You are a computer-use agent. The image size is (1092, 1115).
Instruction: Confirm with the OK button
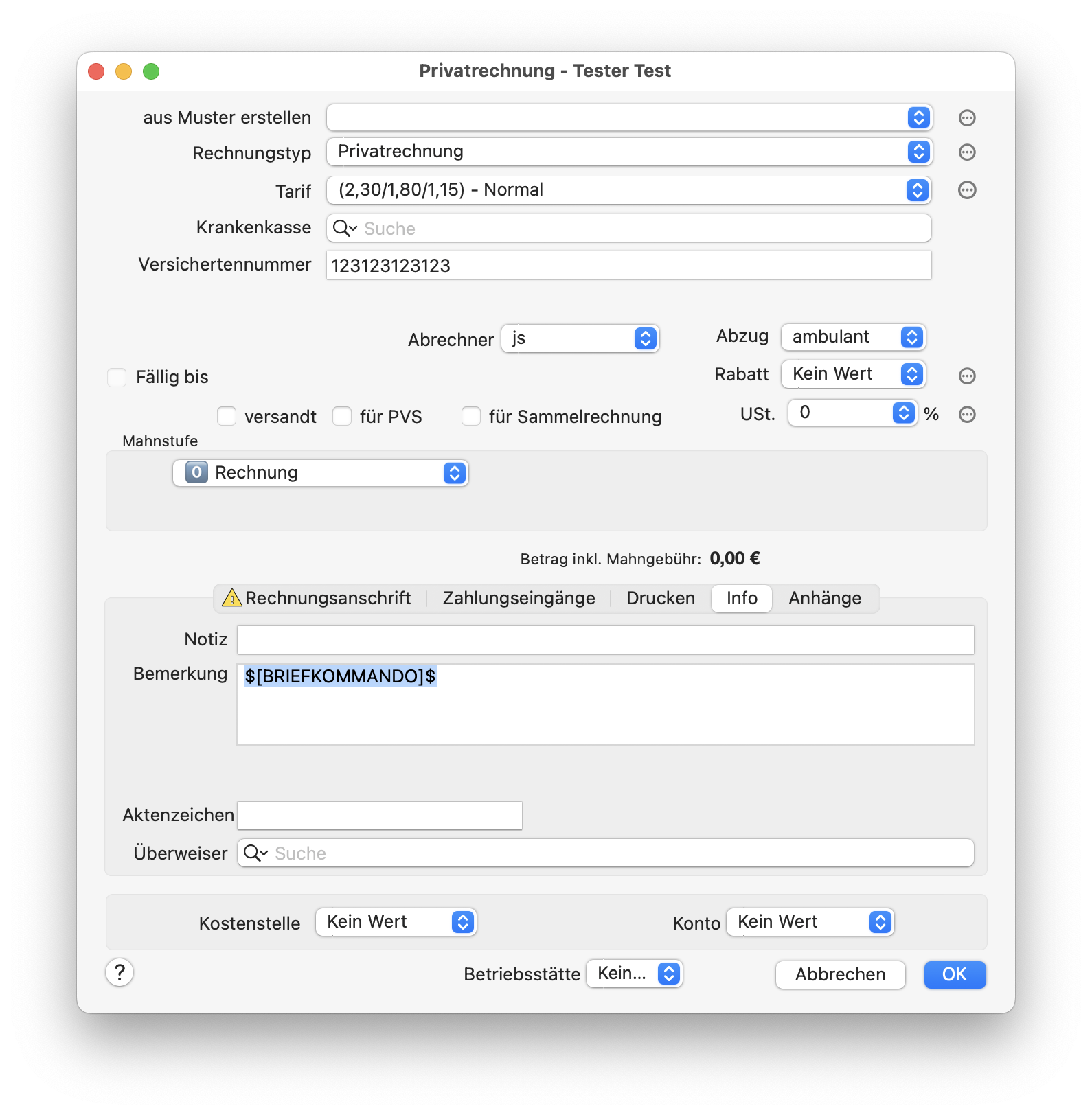click(x=955, y=974)
